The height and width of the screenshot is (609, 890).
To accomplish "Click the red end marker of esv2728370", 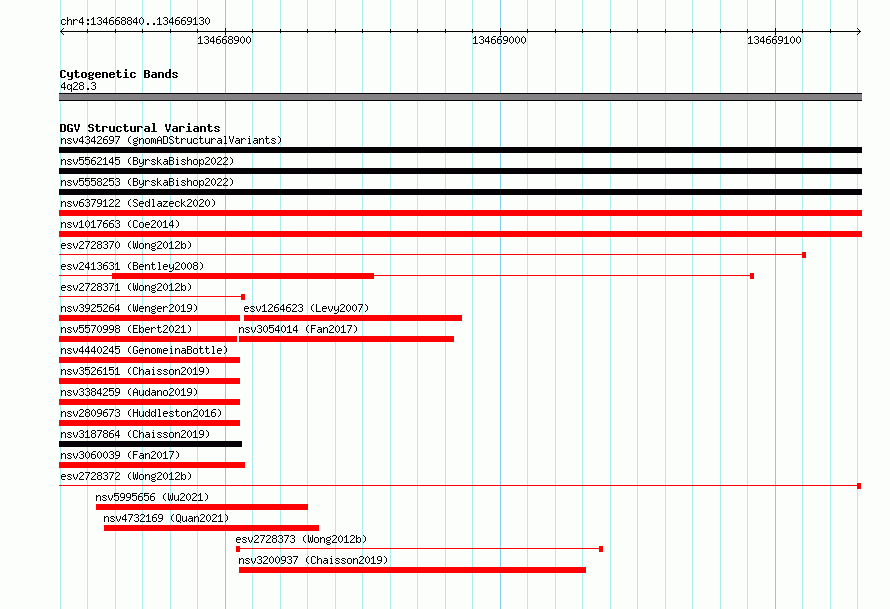I will (x=804, y=255).
